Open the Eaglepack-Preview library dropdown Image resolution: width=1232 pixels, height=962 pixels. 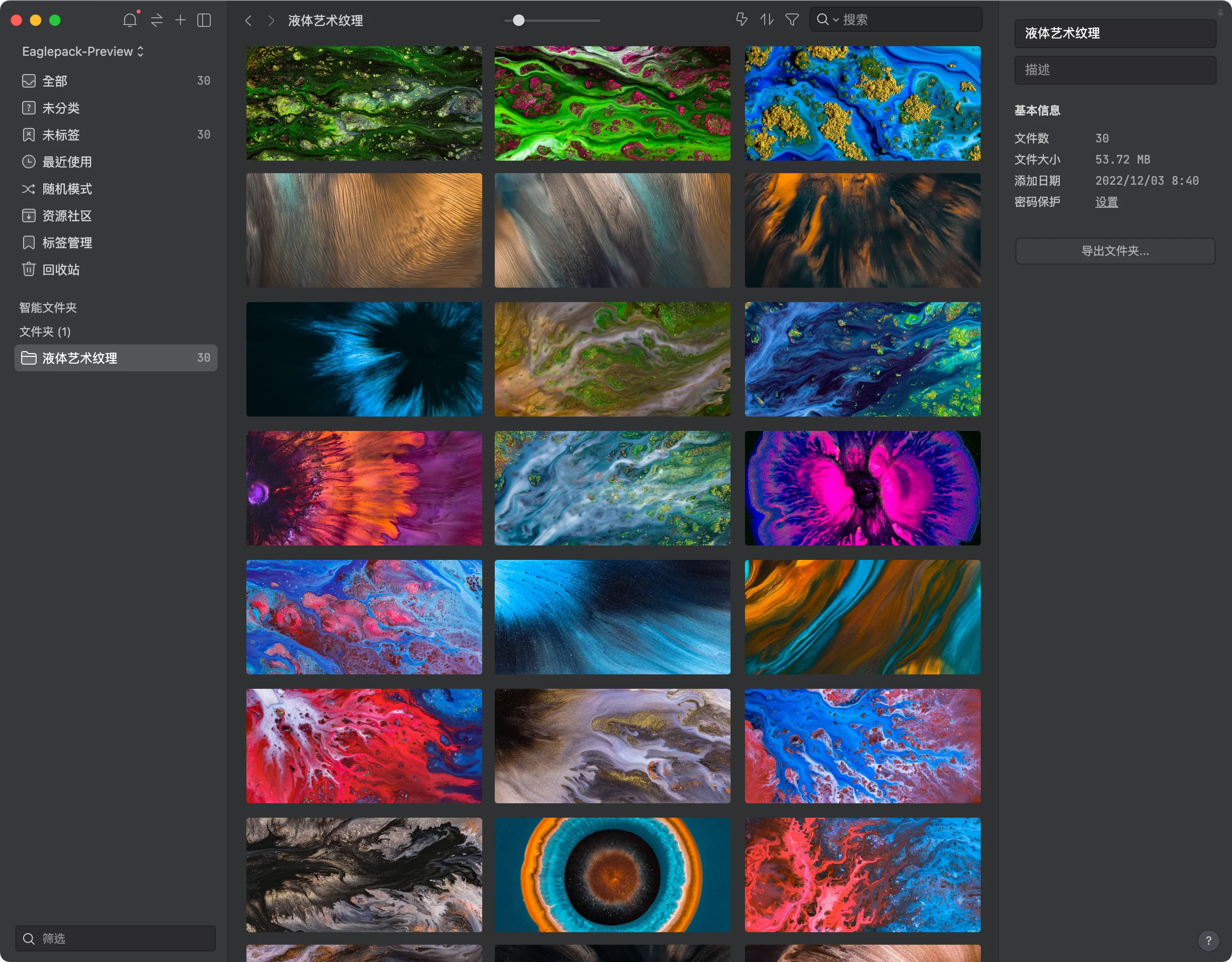(83, 51)
